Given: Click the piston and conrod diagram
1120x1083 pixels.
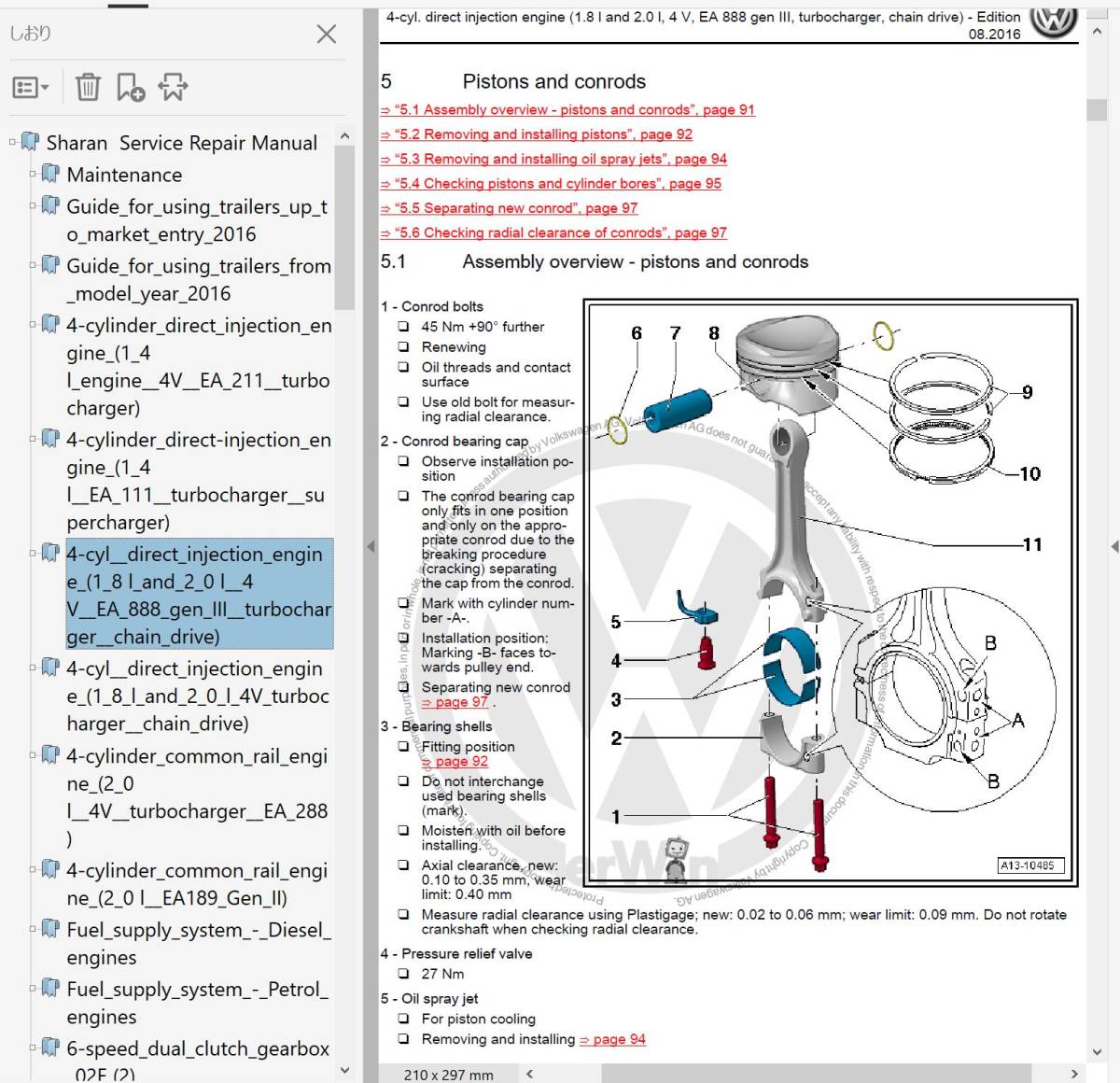Looking at the screenshot, I should pyautogui.click(x=831, y=592).
